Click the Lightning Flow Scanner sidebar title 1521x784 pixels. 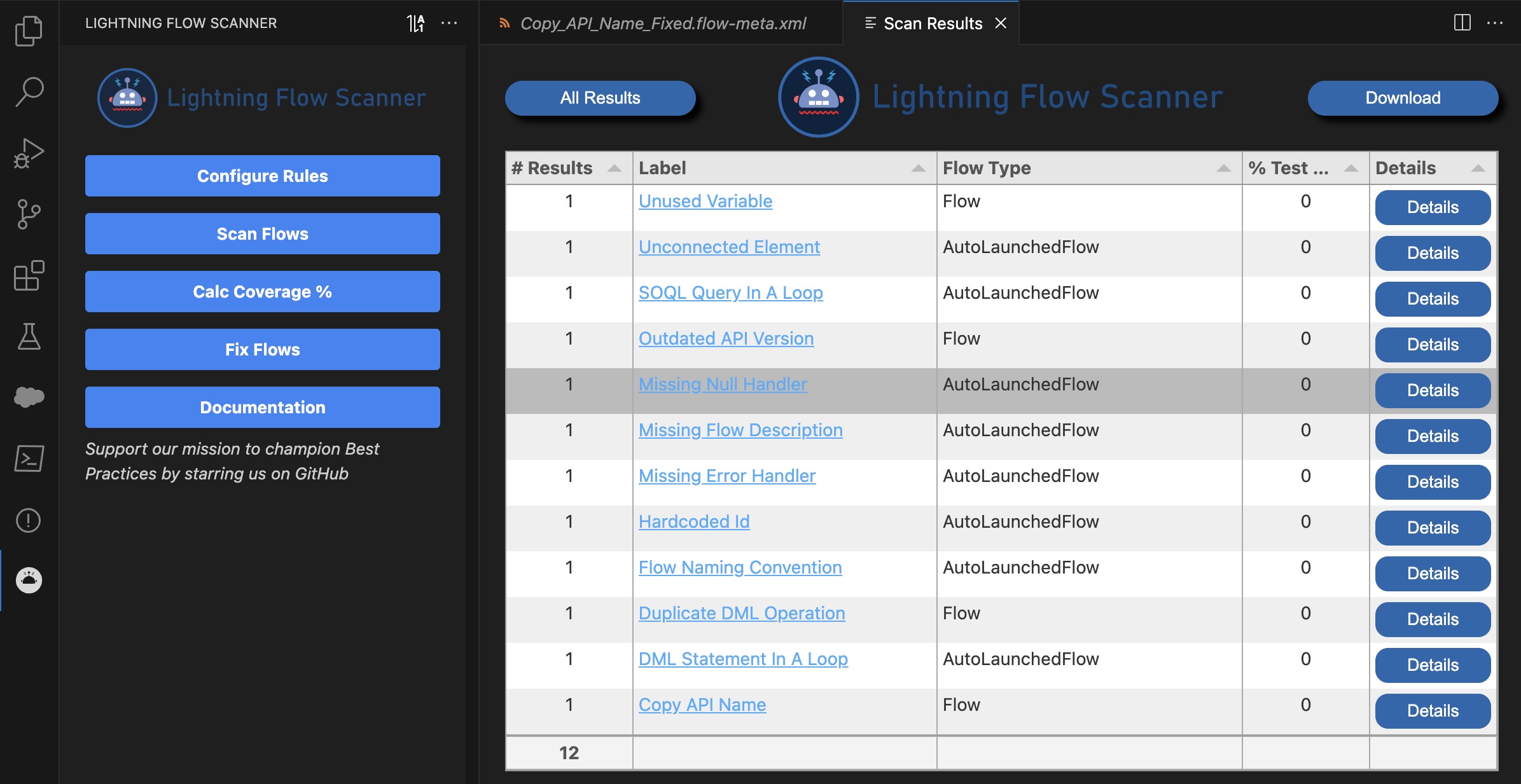181,23
